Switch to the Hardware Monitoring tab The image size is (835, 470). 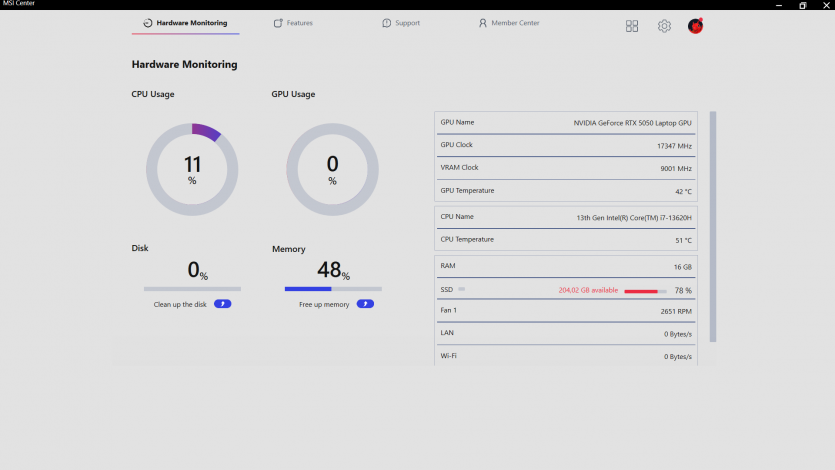click(185, 23)
